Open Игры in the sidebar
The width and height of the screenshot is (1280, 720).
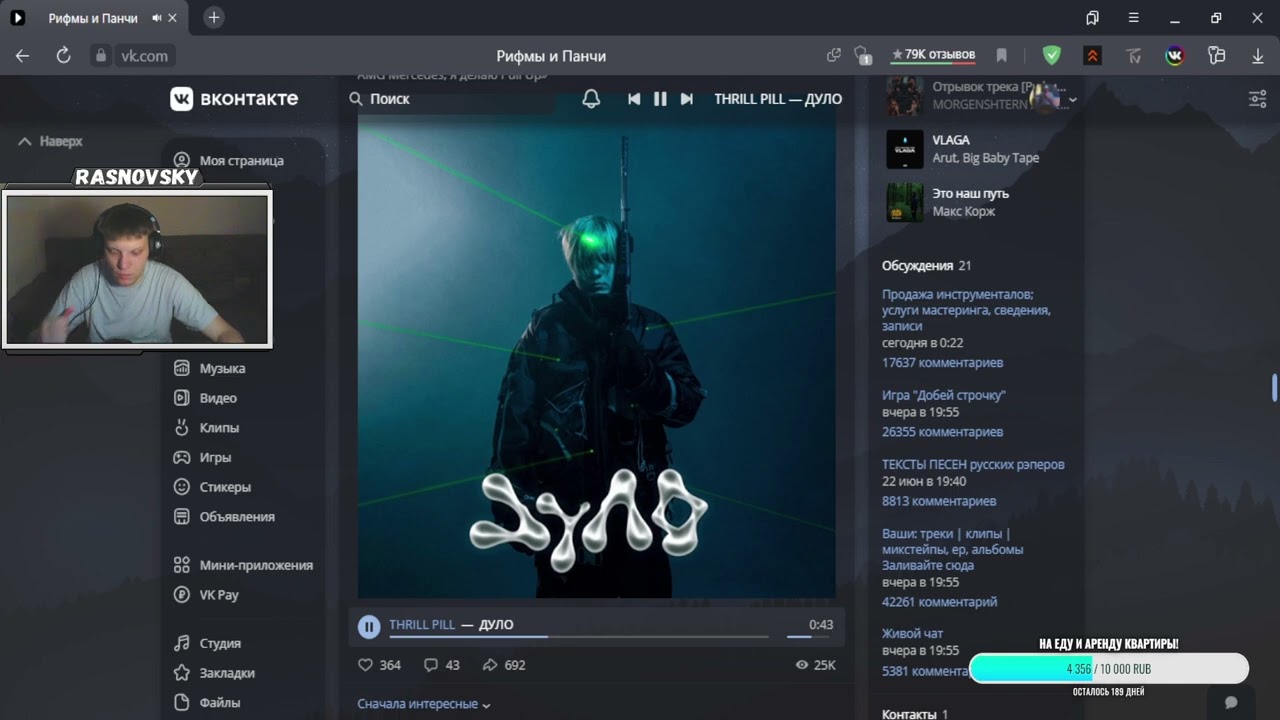point(202,457)
